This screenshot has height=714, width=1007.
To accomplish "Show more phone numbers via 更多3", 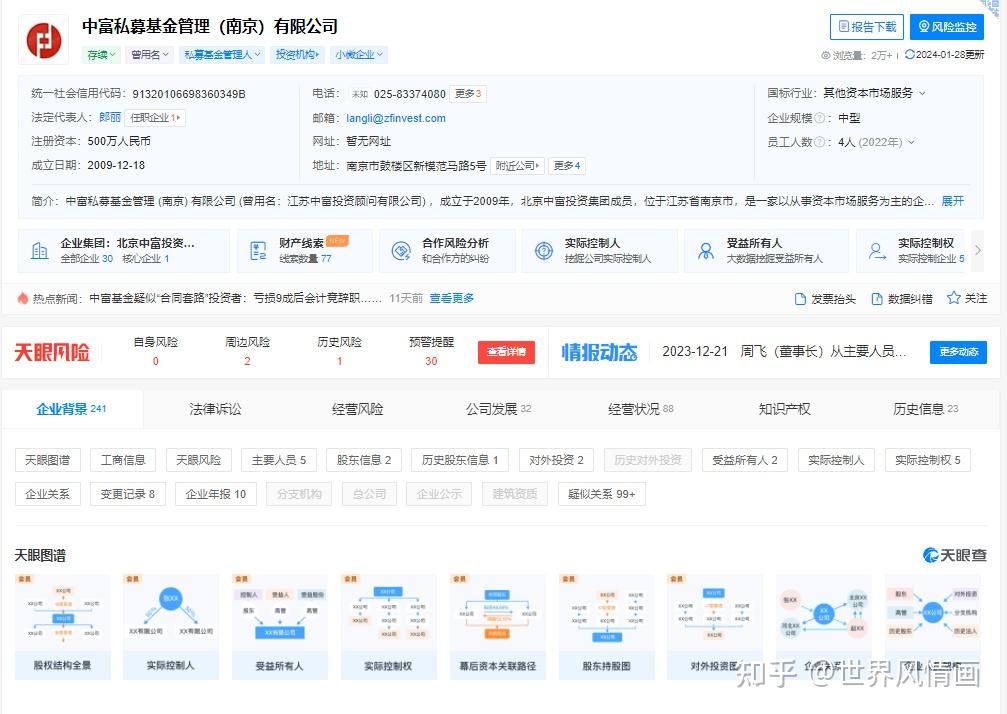I will pos(468,94).
